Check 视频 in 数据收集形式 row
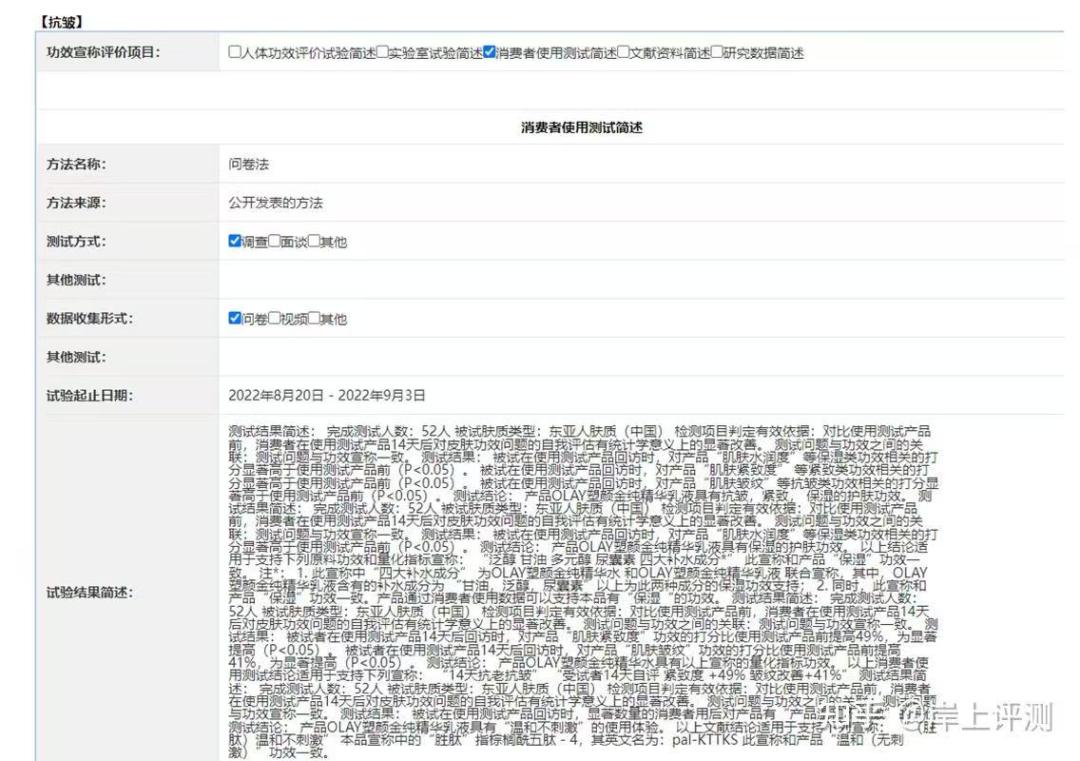Viewport: 1080px width, 761px height. (x=274, y=317)
